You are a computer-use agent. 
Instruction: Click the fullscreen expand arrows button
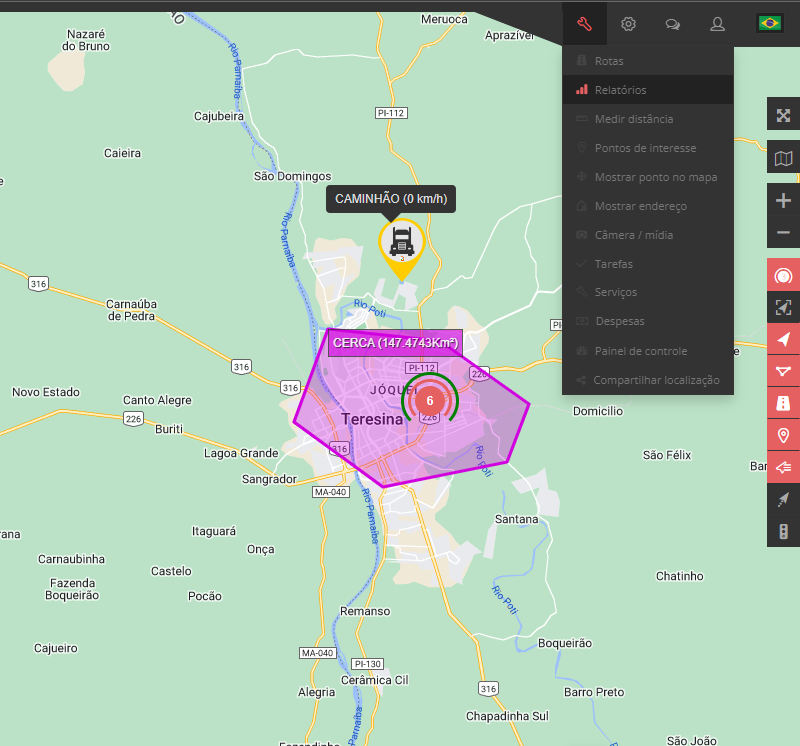coord(783,114)
